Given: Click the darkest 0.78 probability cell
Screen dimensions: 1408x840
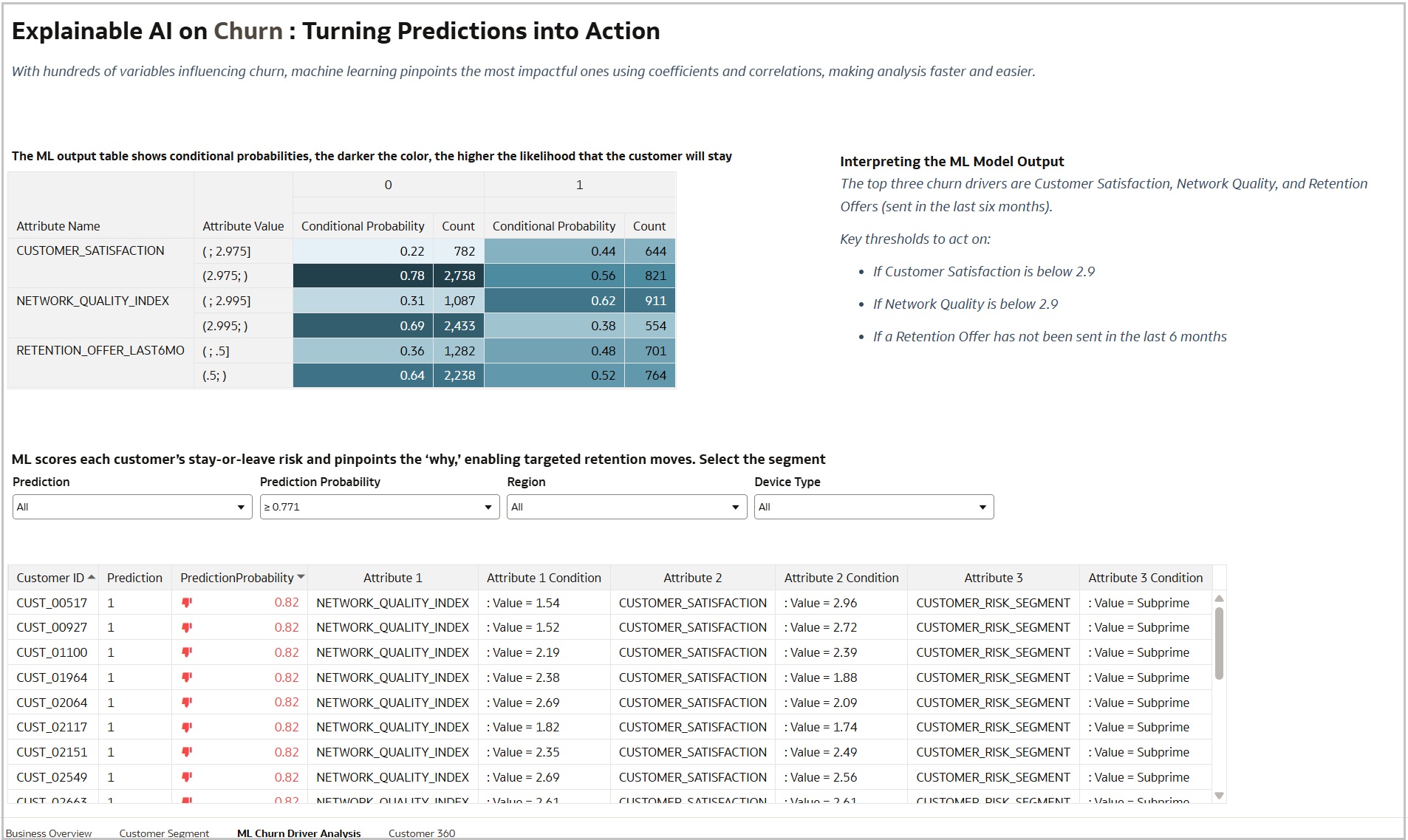Looking at the screenshot, I should point(362,276).
